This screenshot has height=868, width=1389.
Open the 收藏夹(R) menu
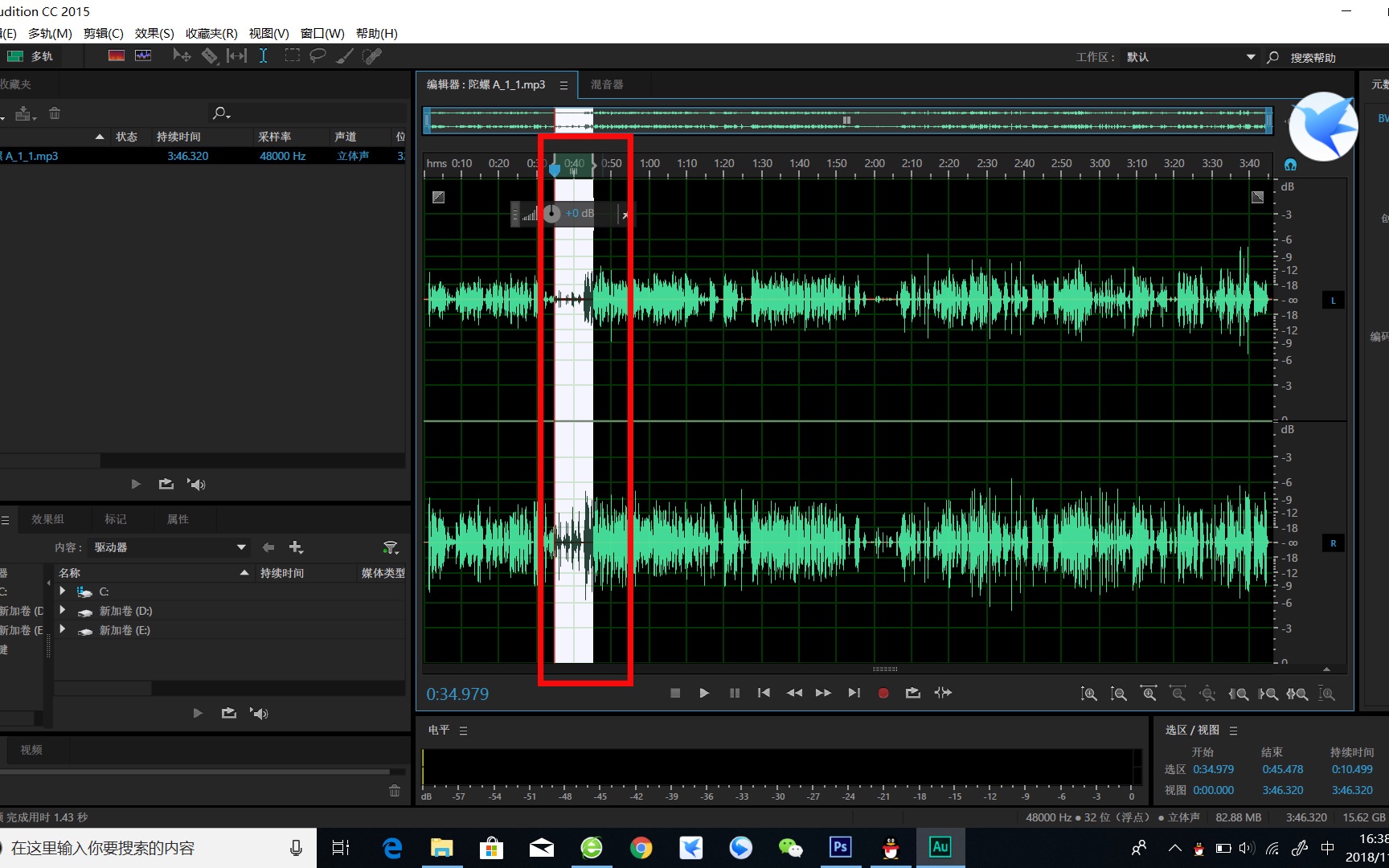pyautogui.click(x=211, y=33)
